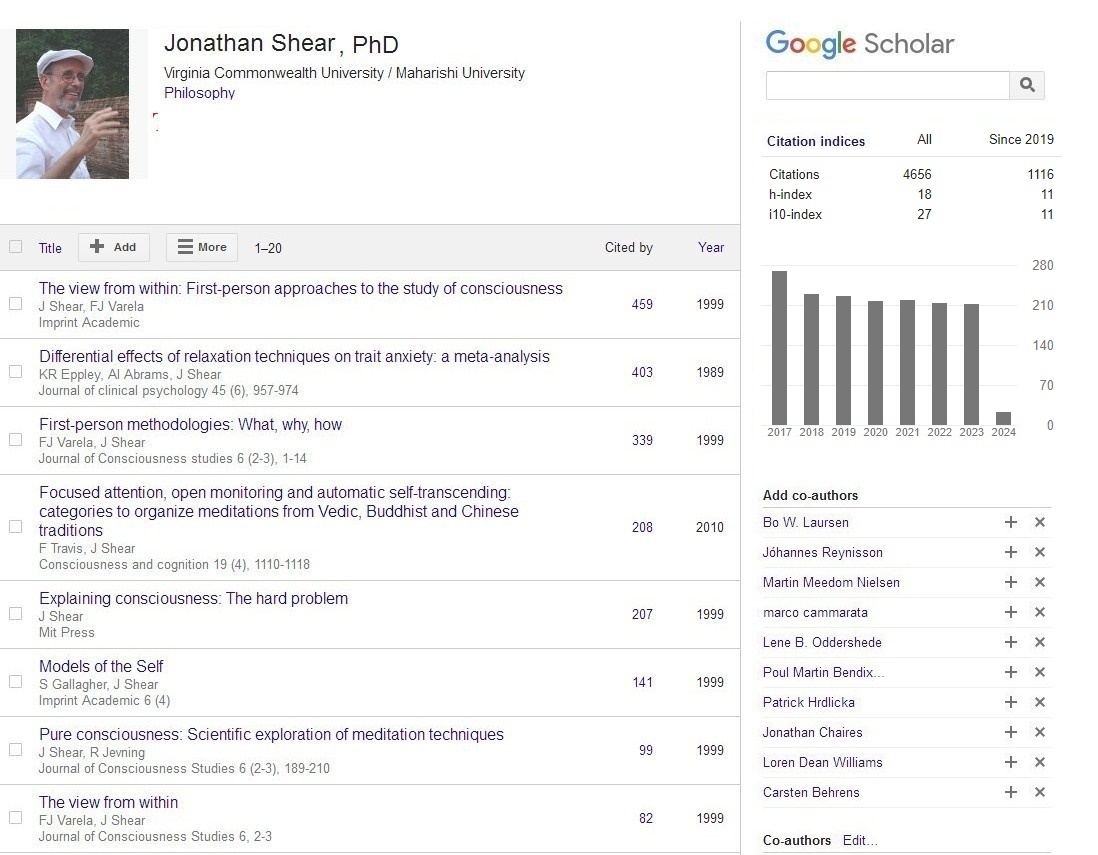Sort articles by Title column header

50,248
